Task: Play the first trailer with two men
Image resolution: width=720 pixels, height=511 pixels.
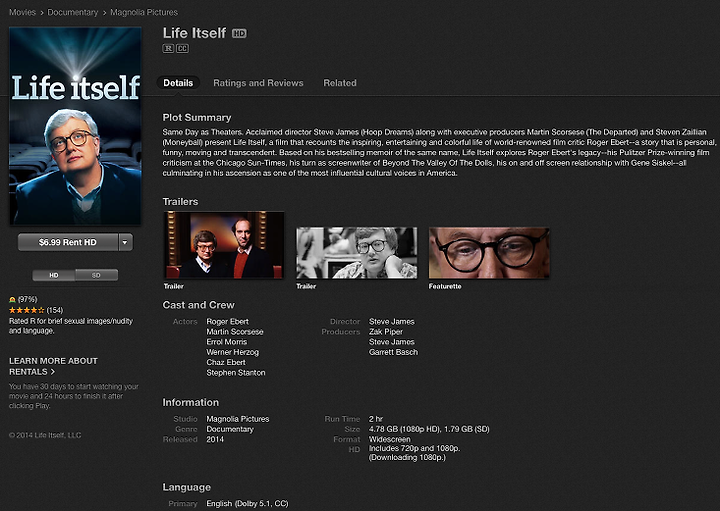Action: pyautogui.click(x=224, y=245)
